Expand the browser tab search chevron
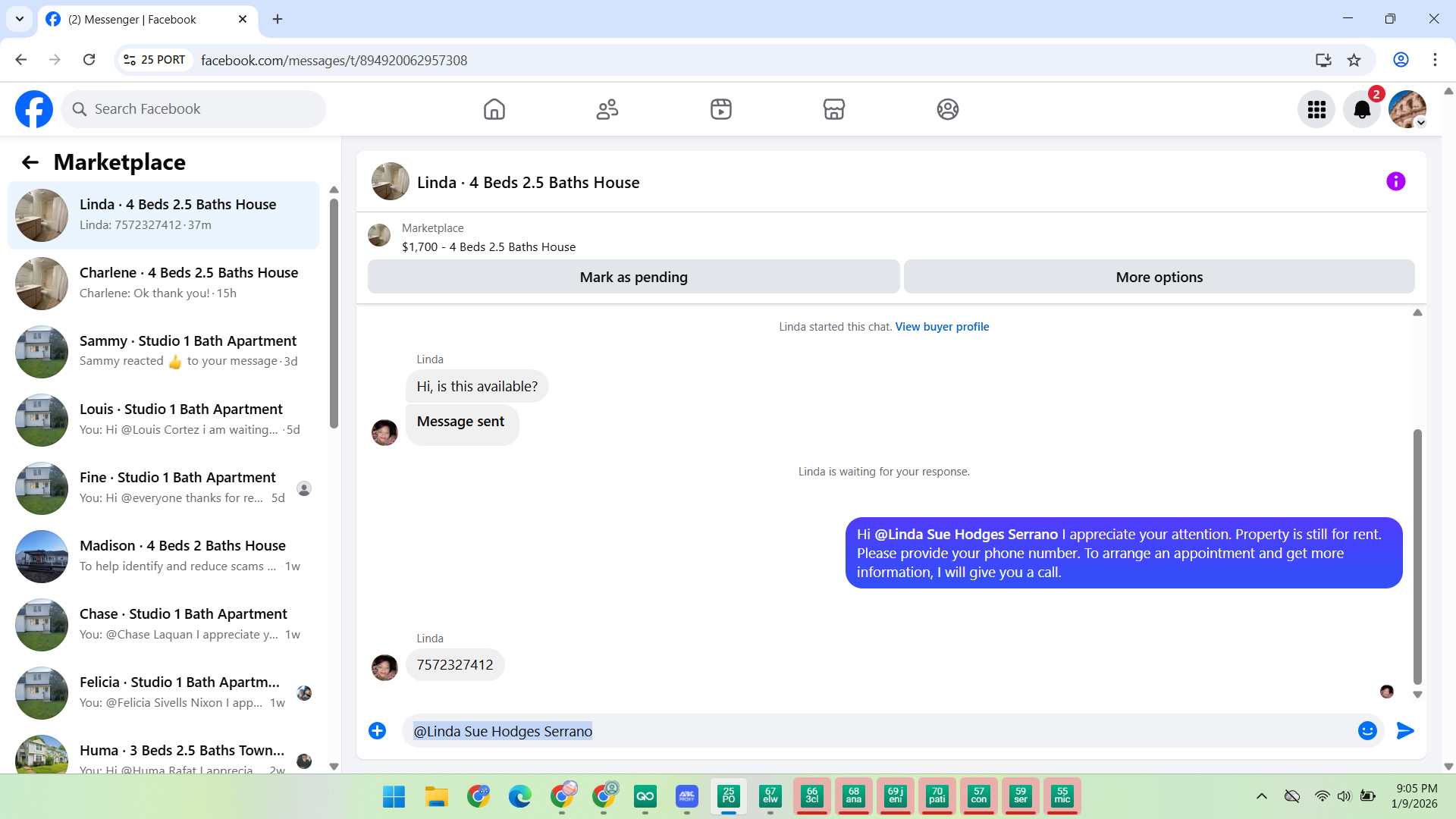 point(20,19)
